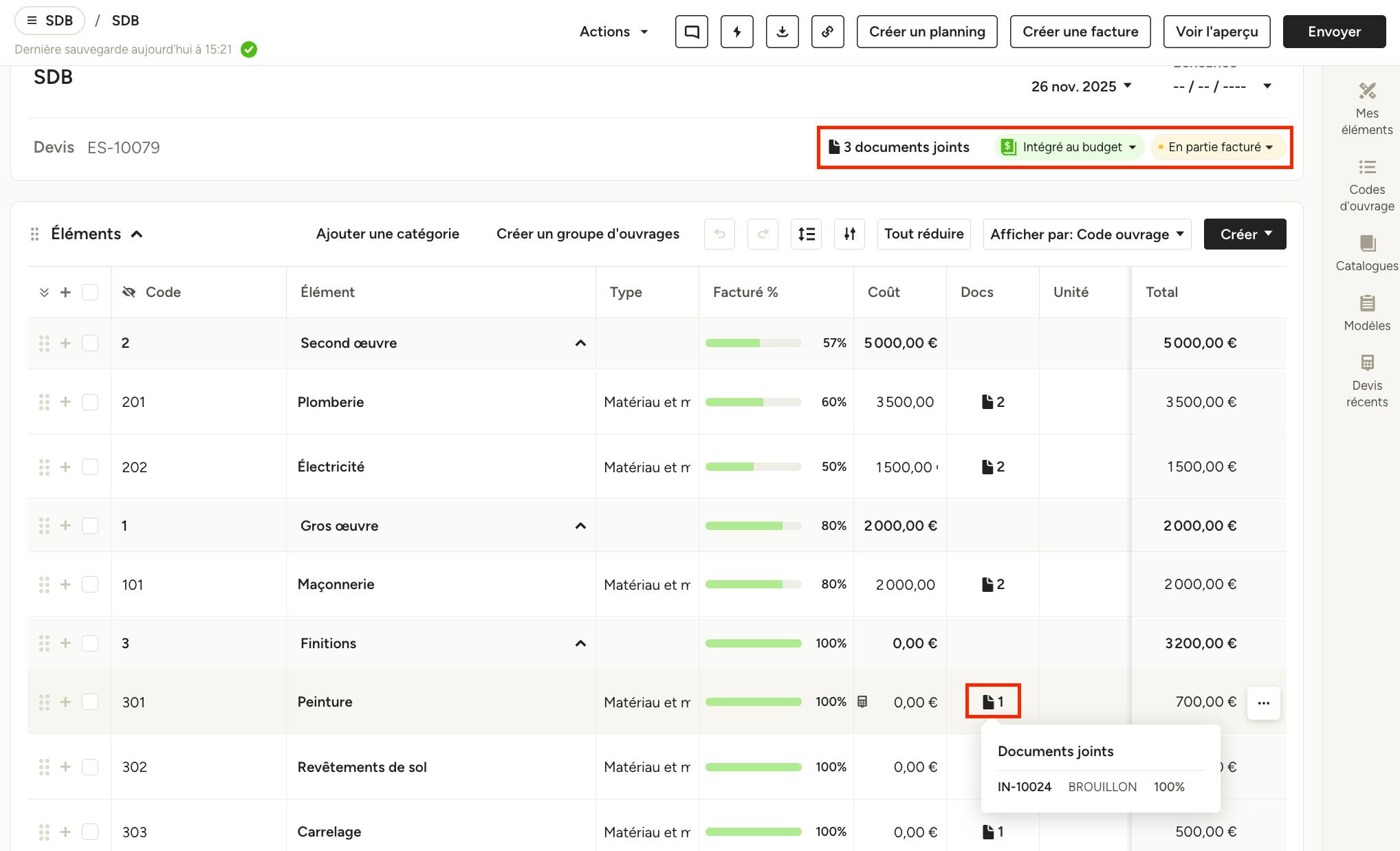Collapse the Éléments section chevron
Image resolution: width=1400 pixels, height=851 pixels.
[137, 234]
